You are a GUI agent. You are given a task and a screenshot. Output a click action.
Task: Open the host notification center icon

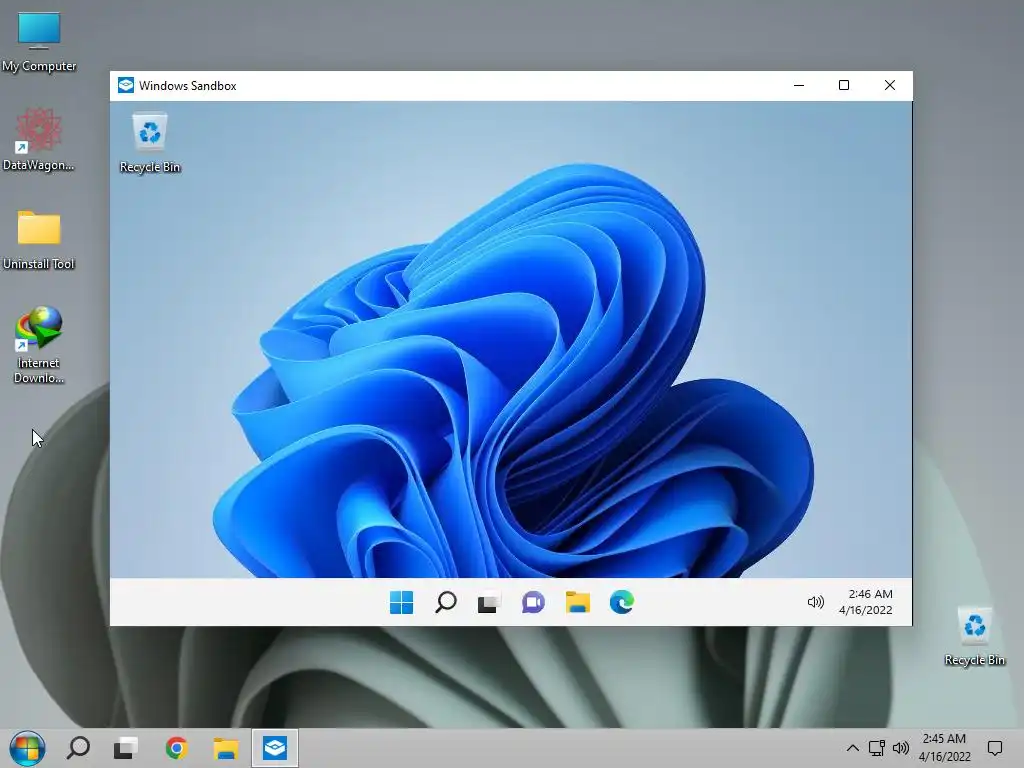point(995,748)
